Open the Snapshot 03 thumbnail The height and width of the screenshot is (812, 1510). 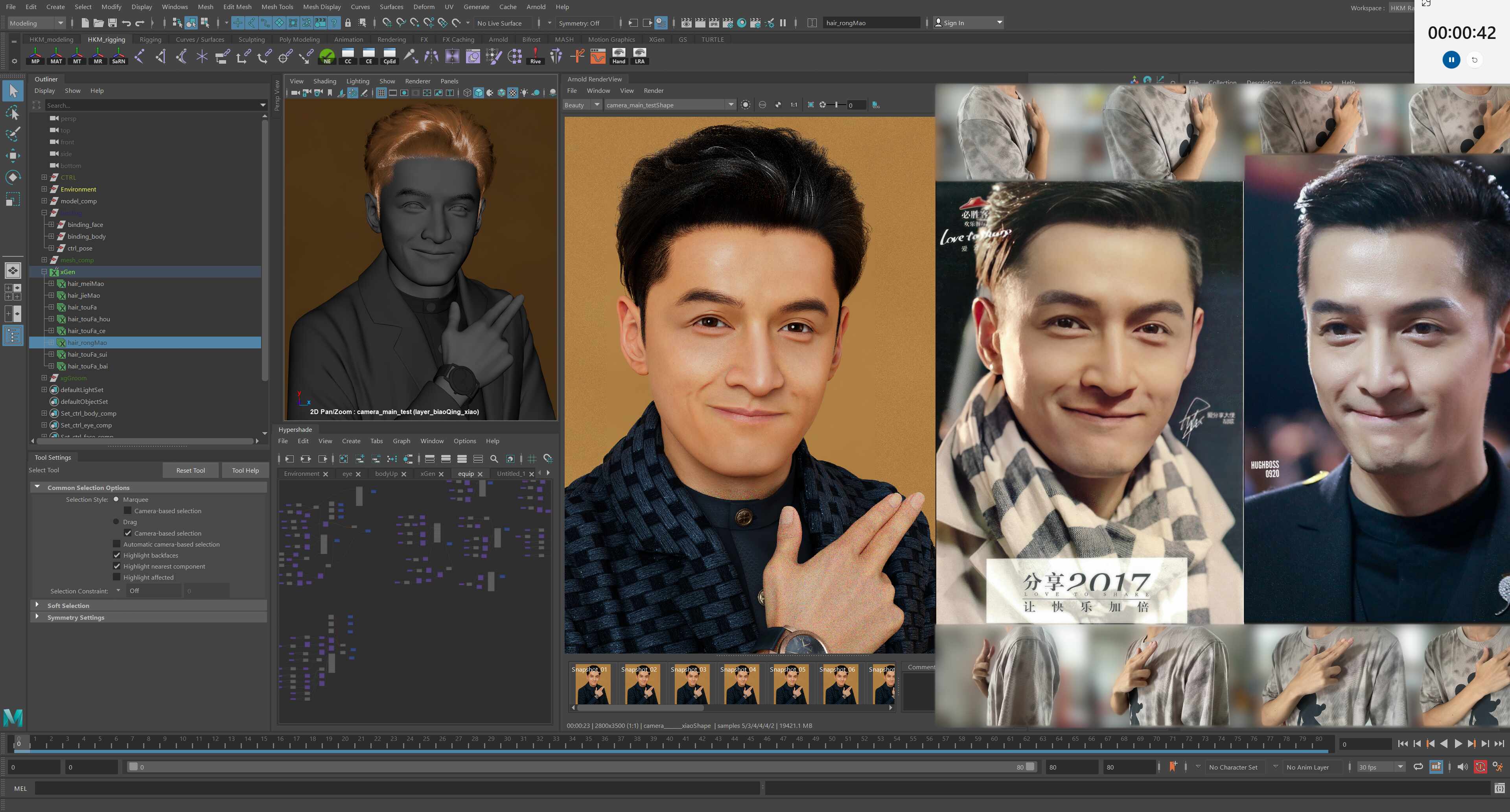[x=691, y=685]
